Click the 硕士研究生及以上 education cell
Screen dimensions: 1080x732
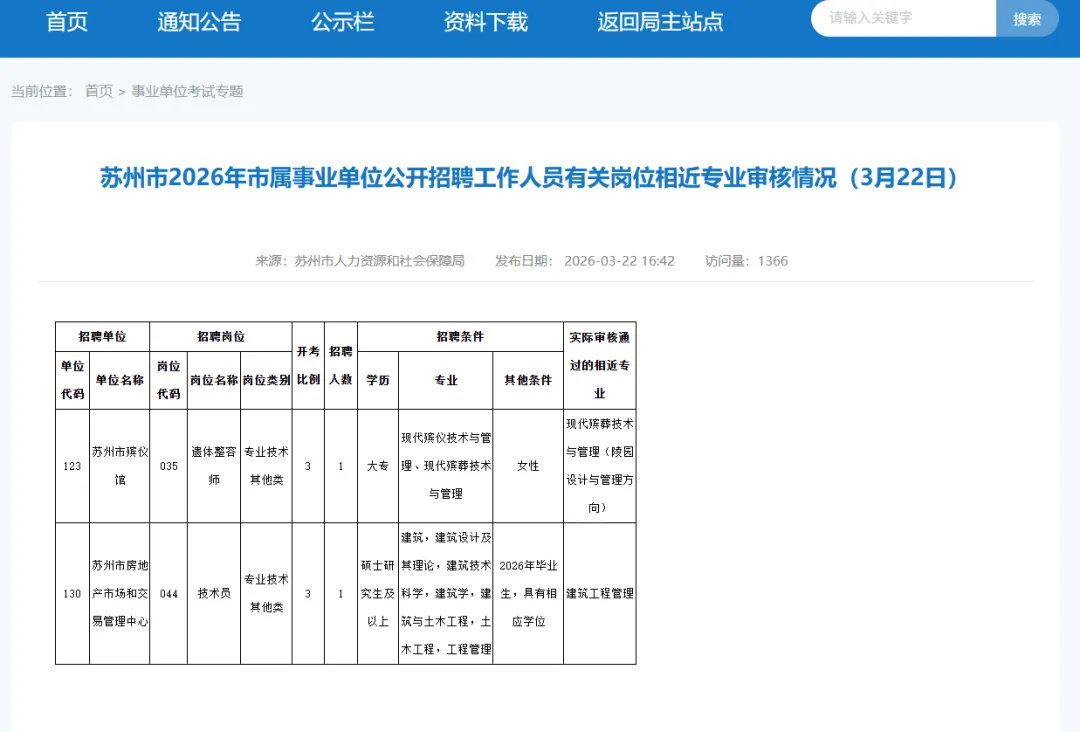click(x=377, y=594)
